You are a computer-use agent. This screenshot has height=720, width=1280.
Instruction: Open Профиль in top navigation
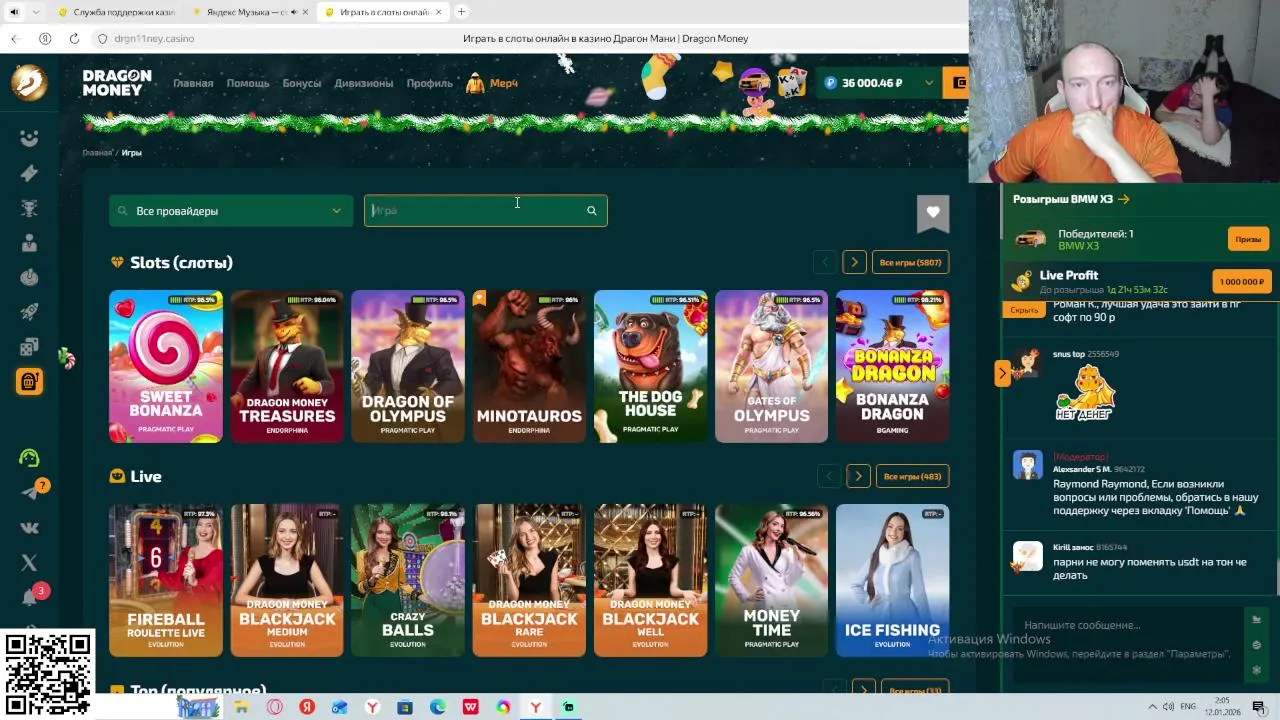pyautogui.click(x=430, y=83)
